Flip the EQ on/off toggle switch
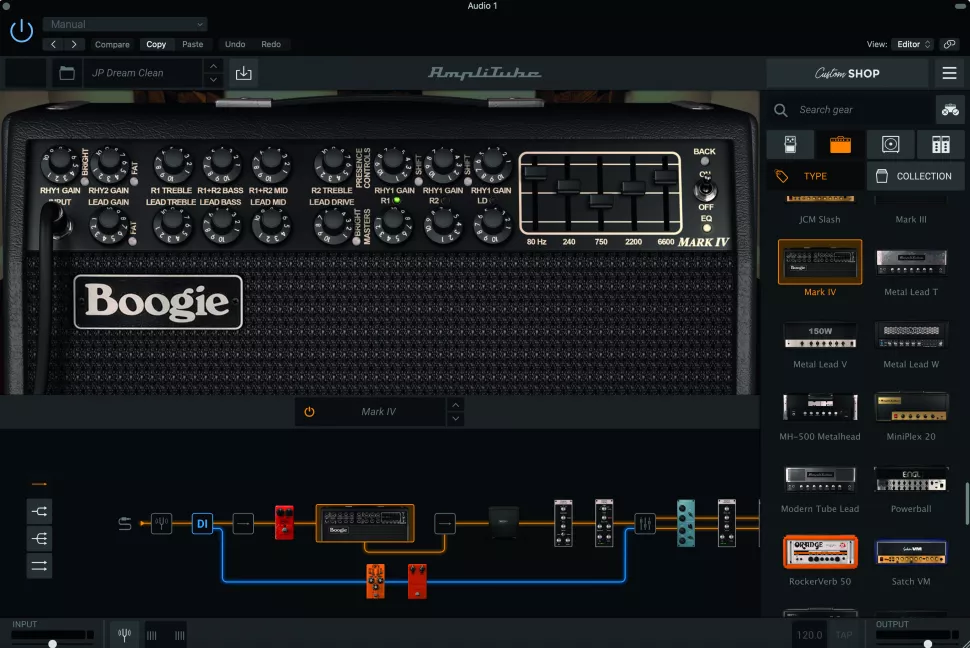Viewport: 970px width, 648px height. pos(706,188)
